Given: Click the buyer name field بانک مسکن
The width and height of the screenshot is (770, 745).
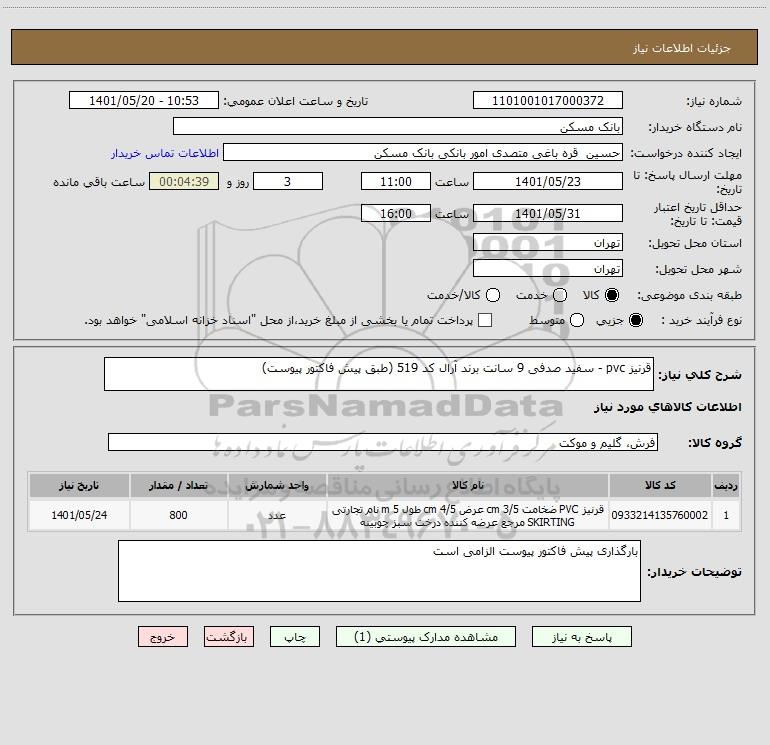Looking at the screenshot, I should [398, 127].
